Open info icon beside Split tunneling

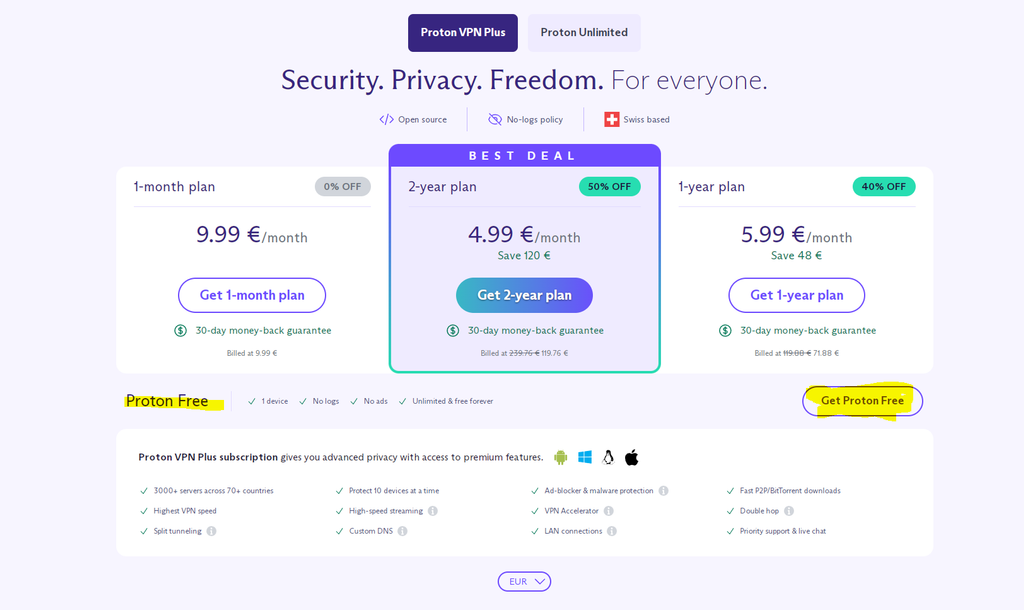pos(211,531)
